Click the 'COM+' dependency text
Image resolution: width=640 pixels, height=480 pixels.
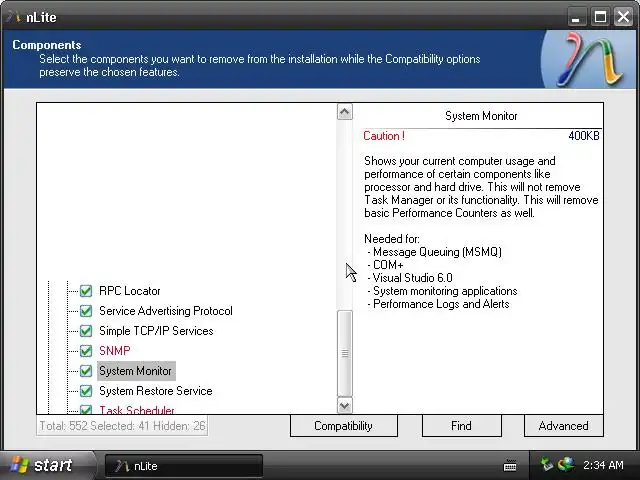(x=388, y=265)
